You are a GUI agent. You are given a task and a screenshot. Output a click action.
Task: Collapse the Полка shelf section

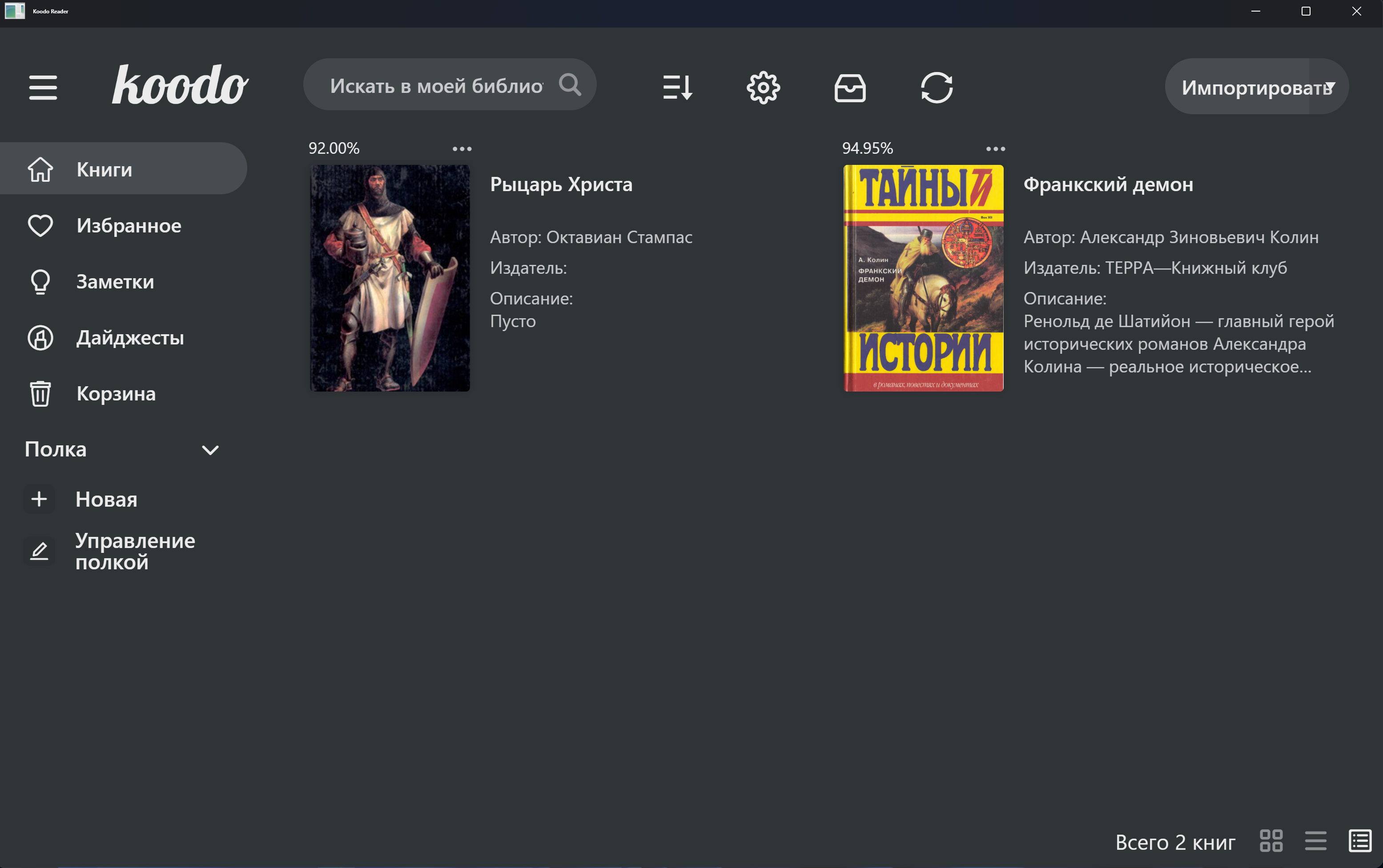210,449
